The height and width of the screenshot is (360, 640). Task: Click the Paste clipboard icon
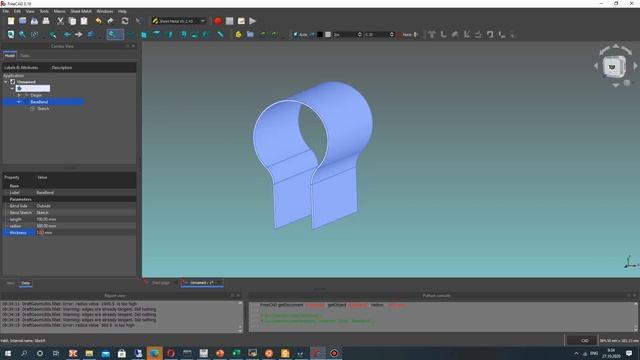[x=84, y=21]
